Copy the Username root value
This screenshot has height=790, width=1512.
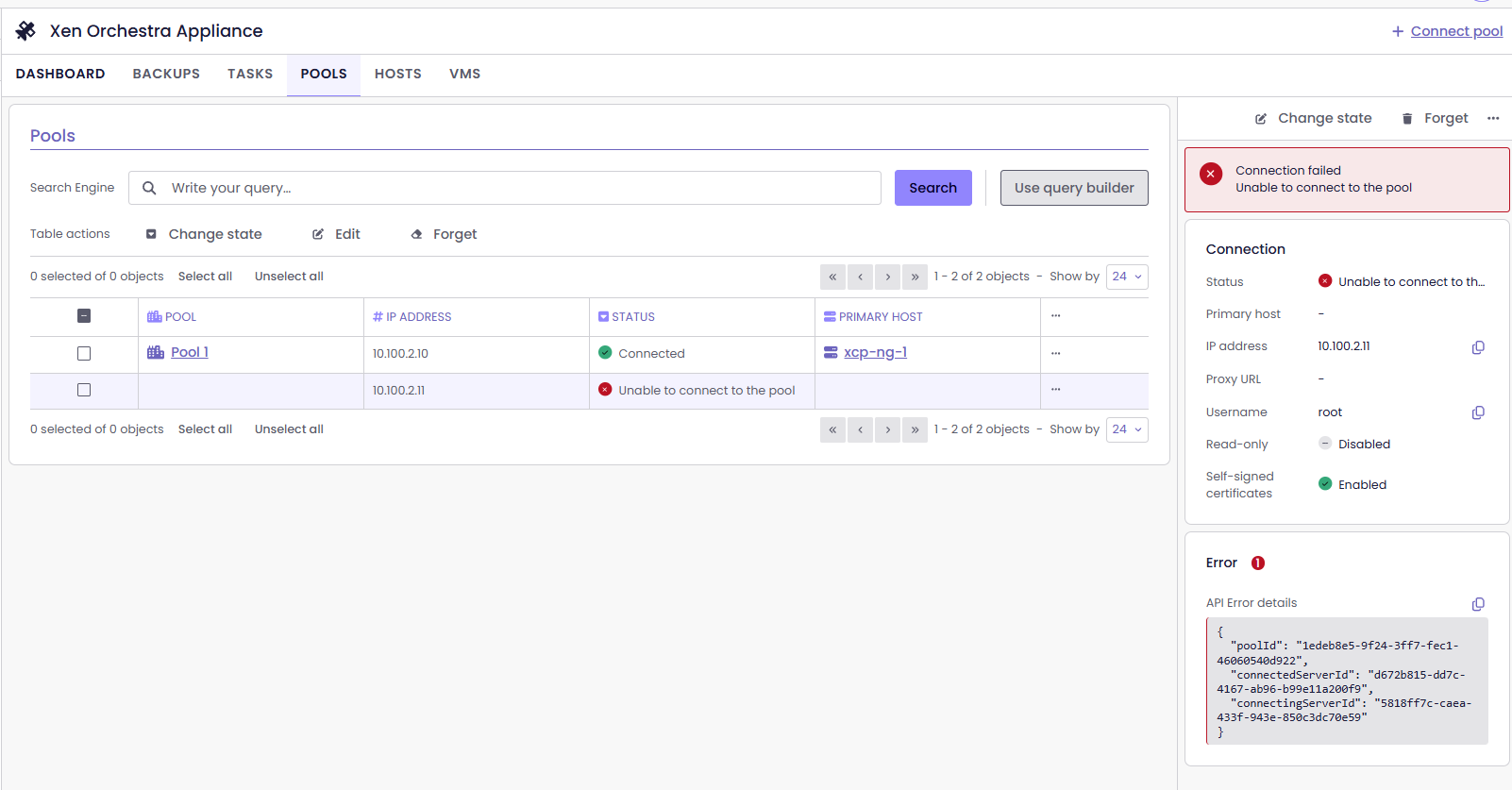pyautogui.click(x=1478, y=412)
